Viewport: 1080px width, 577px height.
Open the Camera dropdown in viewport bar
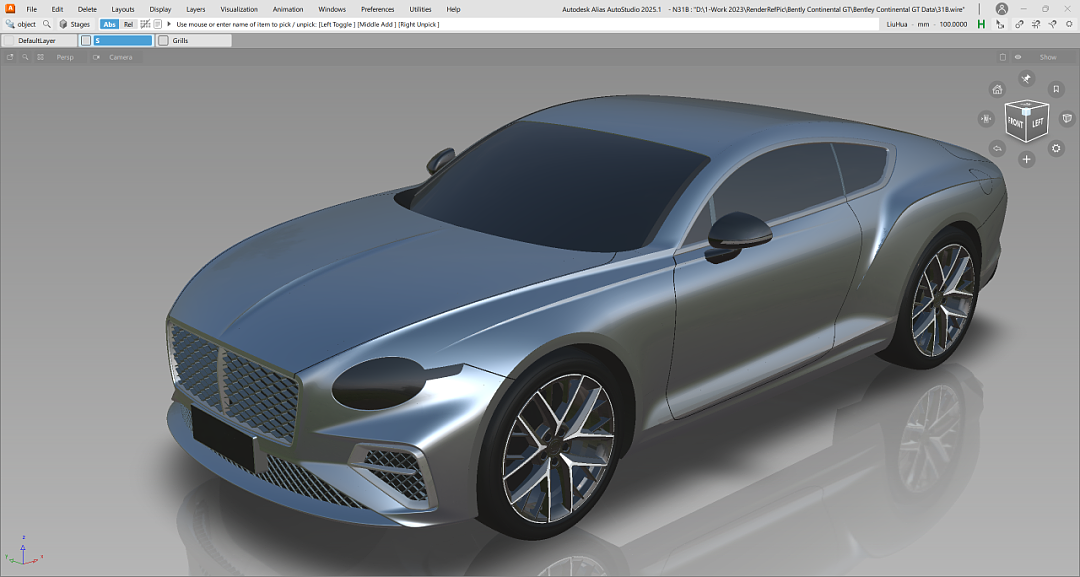(120, 57)
